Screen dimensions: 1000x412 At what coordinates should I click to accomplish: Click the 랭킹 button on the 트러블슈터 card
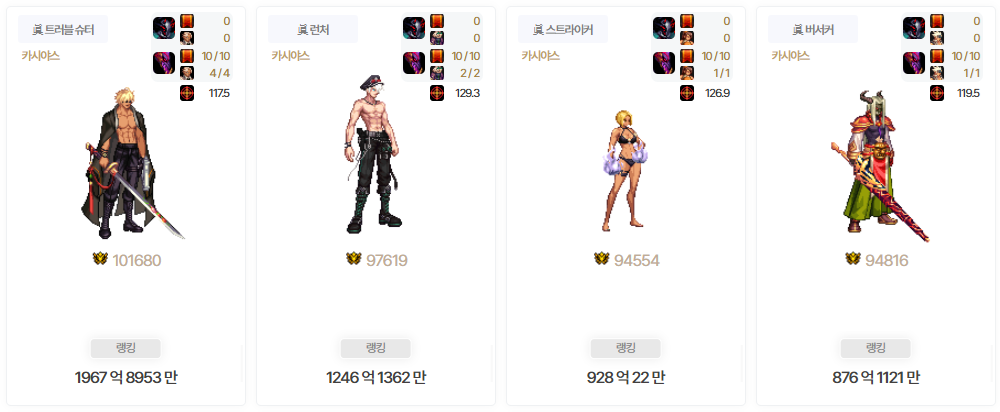(126, 348)
